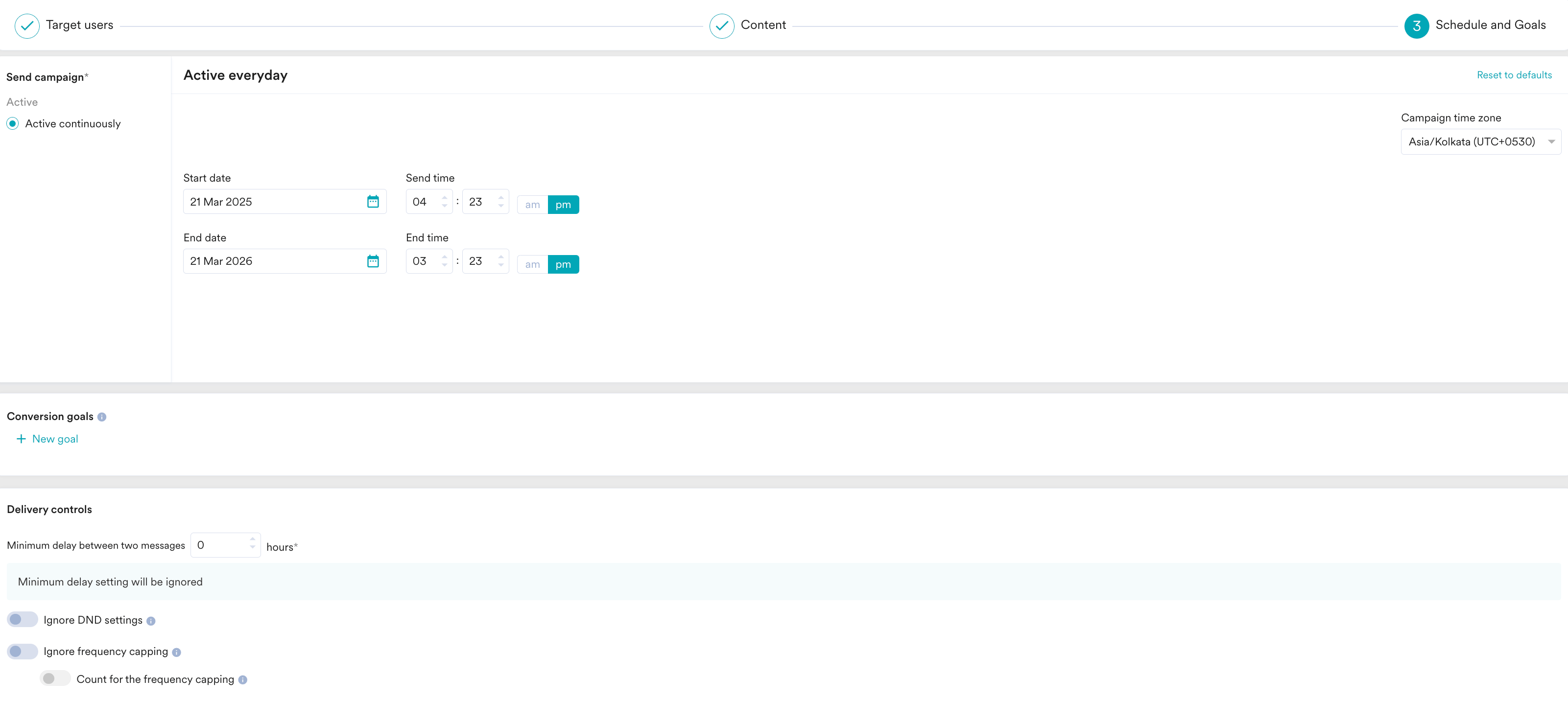The image size is (1568, 701).
Task: Select am for Send time
Action: (x=533, y=205)
